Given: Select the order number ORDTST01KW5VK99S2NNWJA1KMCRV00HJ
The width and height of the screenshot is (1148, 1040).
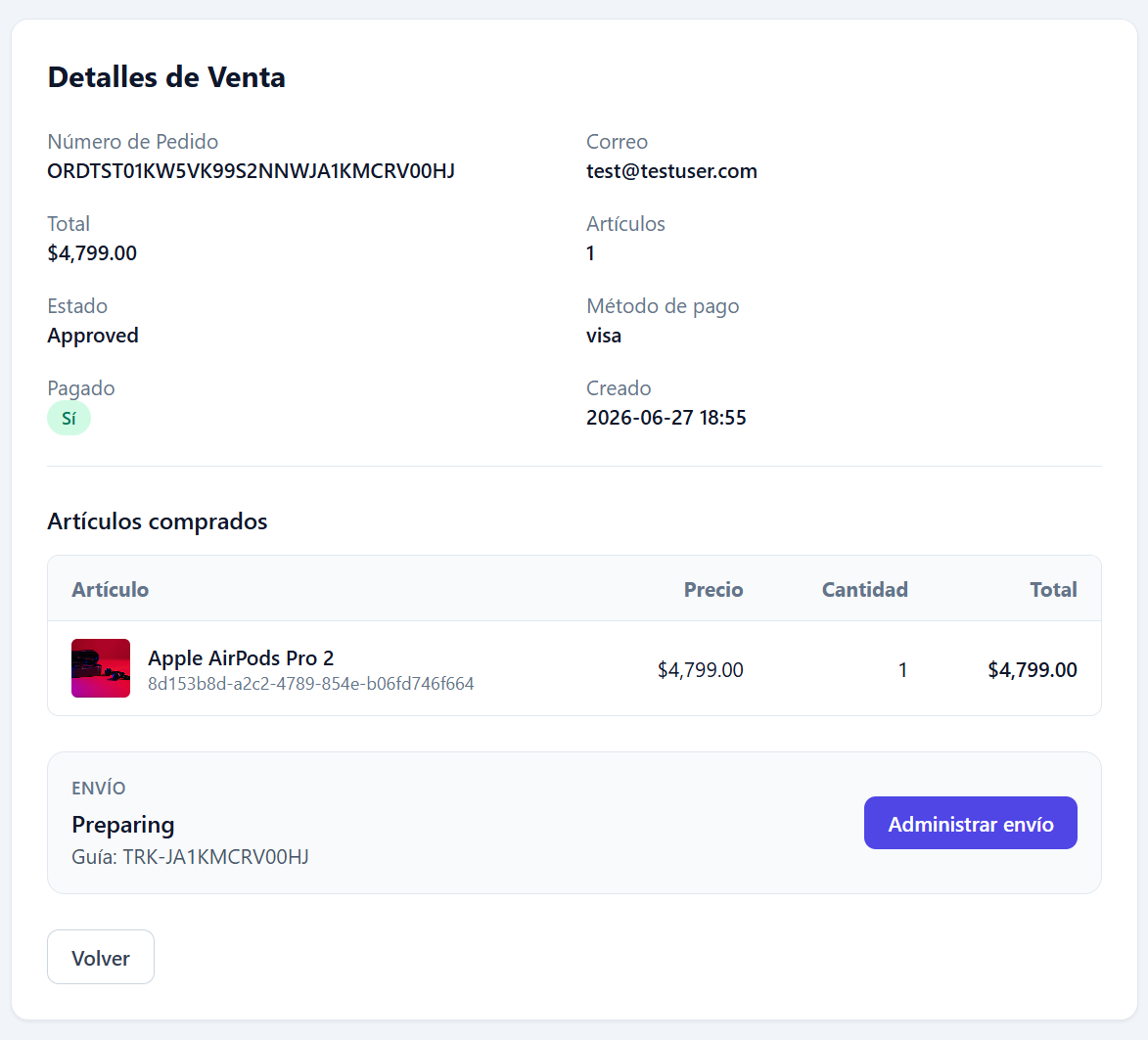Looking at the screenshot, I should [x=252, y=171].
